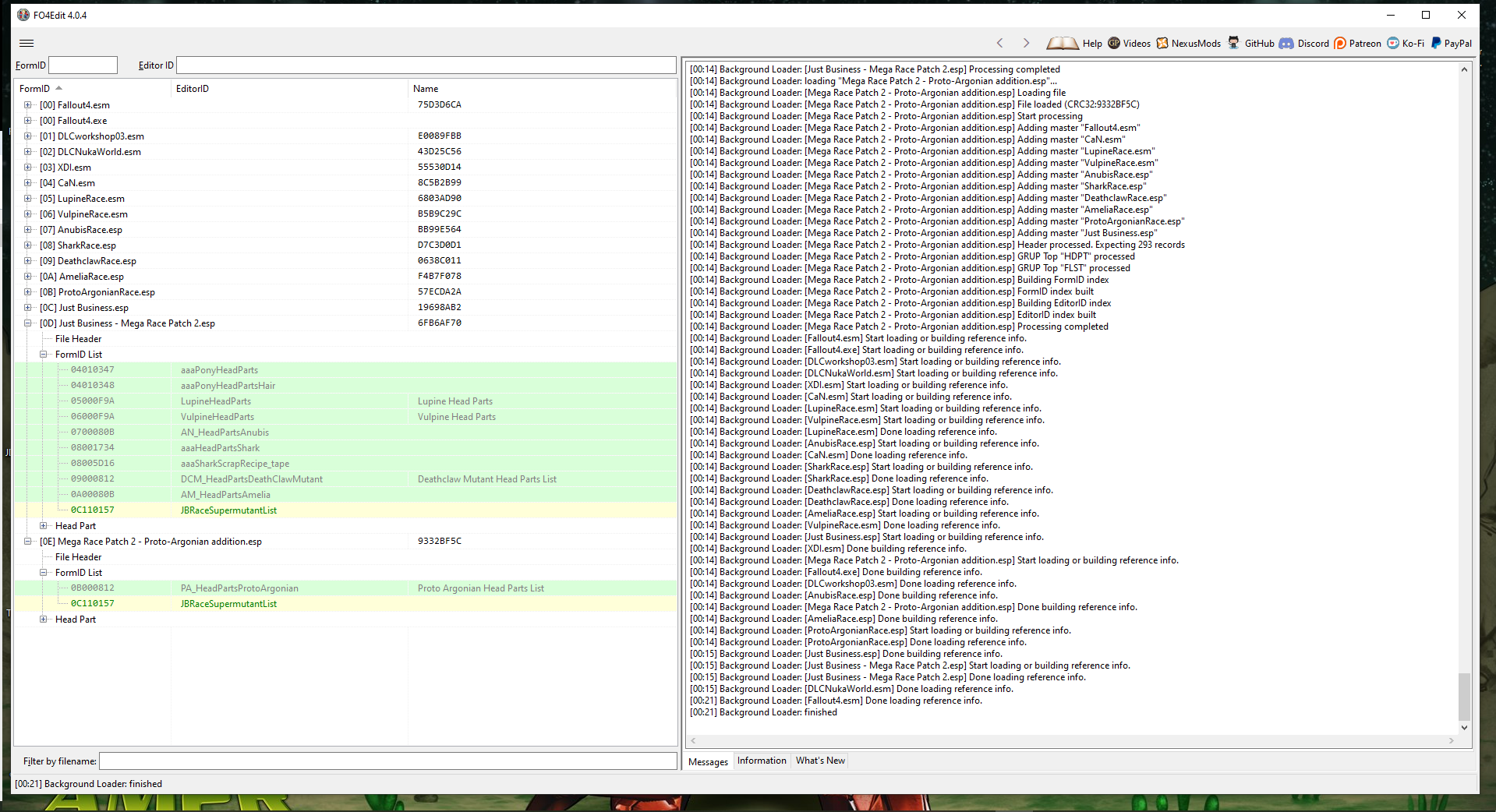Image resolution: width=1496 pixels, height=812 pixels.
Task: Click the FormID search field
Action: click(x=83, y=65)
